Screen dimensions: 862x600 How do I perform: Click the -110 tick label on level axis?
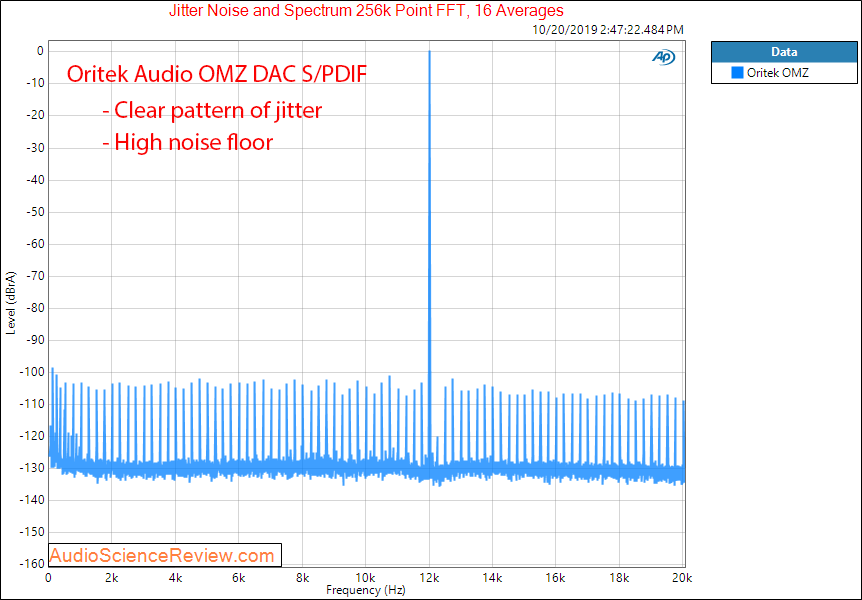click(32, 404)
